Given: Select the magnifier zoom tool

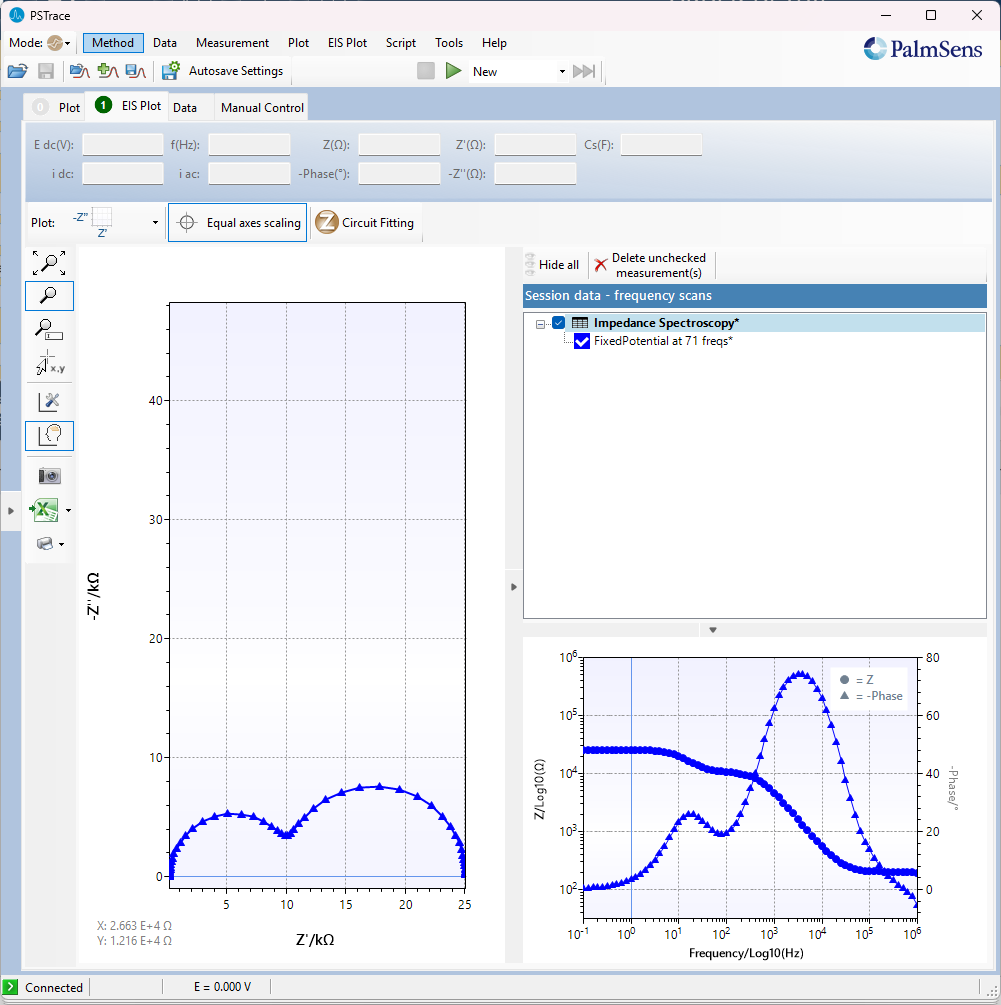Looking at the screenshot, I should [x=49, y=296].
